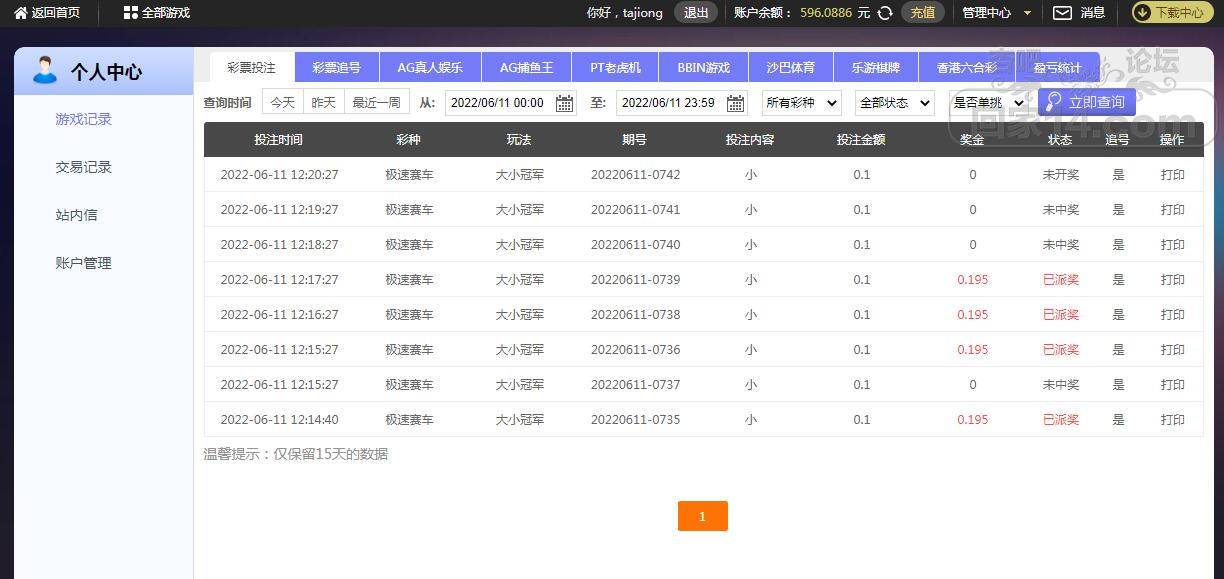Select the 最近一周 quick time filter

point(376,102)
